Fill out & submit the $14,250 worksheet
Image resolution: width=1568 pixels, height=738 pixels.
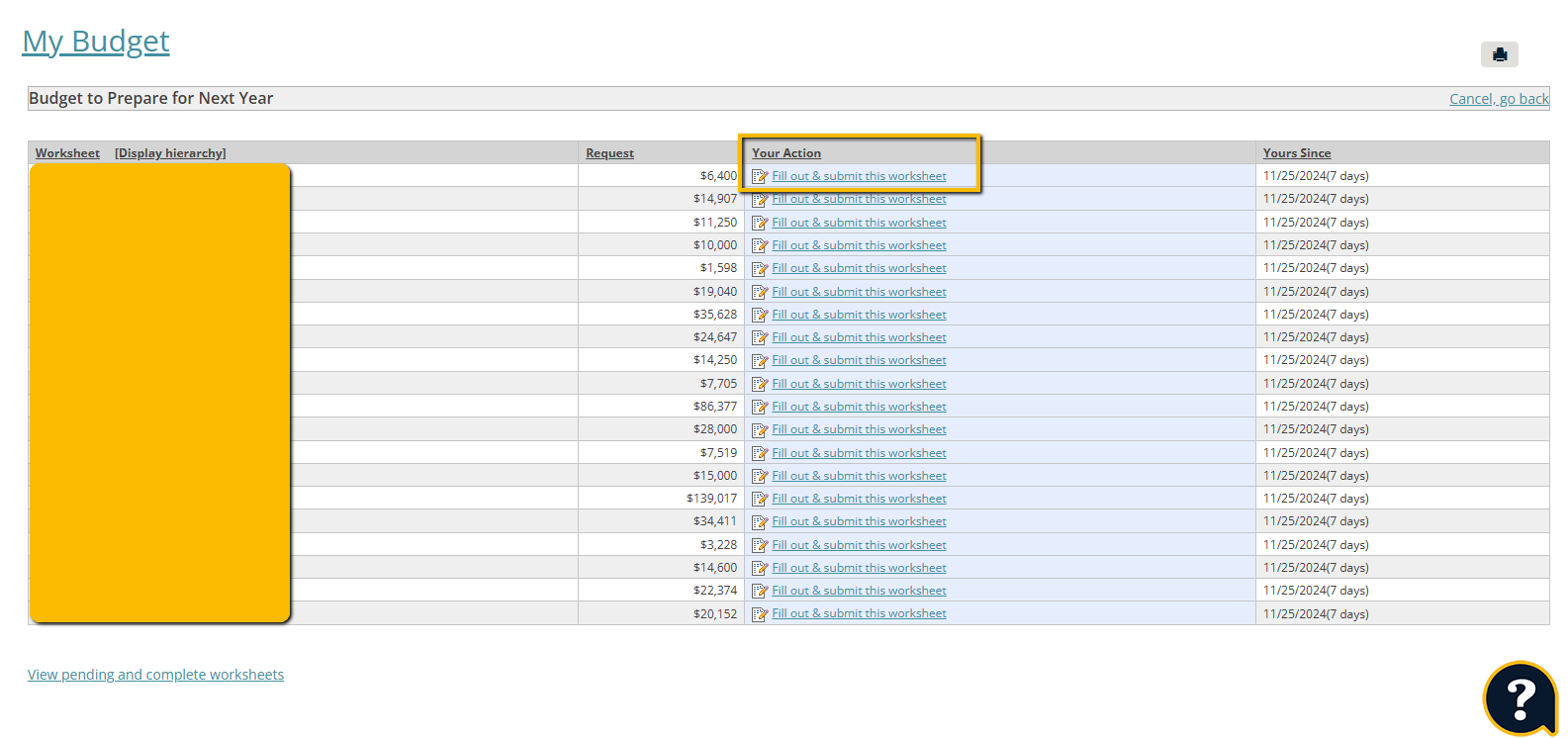click(859, 360)
